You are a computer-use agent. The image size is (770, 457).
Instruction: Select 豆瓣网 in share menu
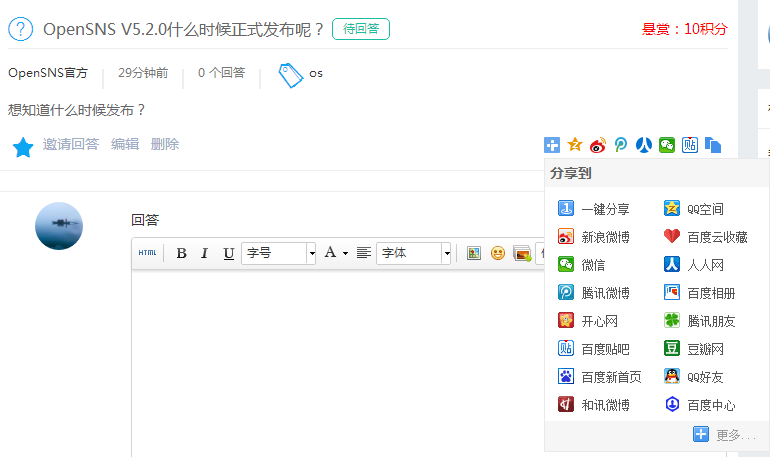click(x=694, y=349)
